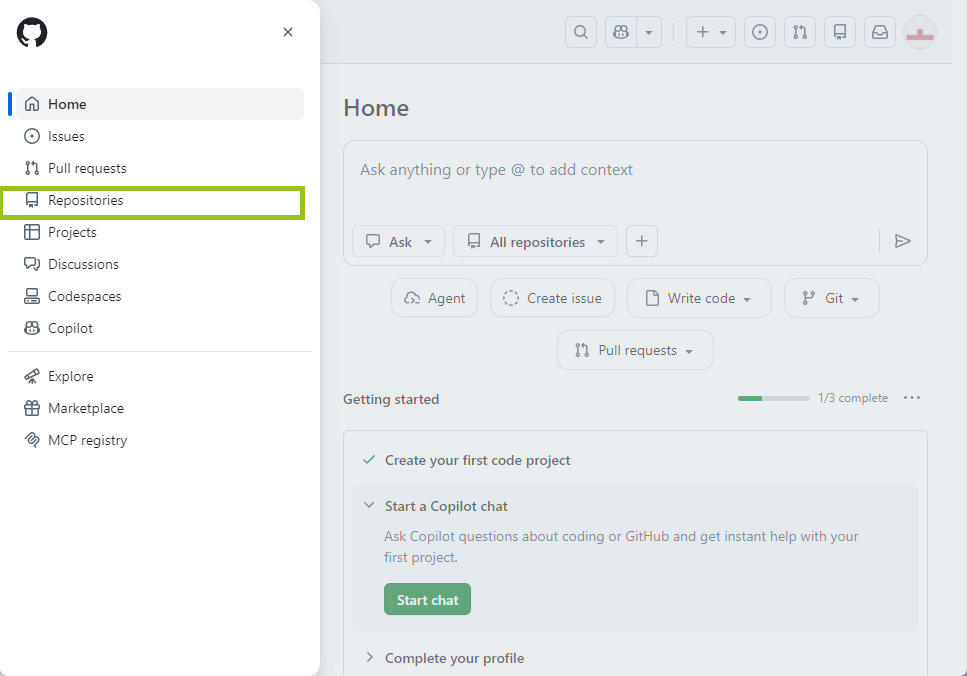This screenshot has width=967, height=676.
Task: Open the issues icon in the header
Action: (x=760, y=32)
